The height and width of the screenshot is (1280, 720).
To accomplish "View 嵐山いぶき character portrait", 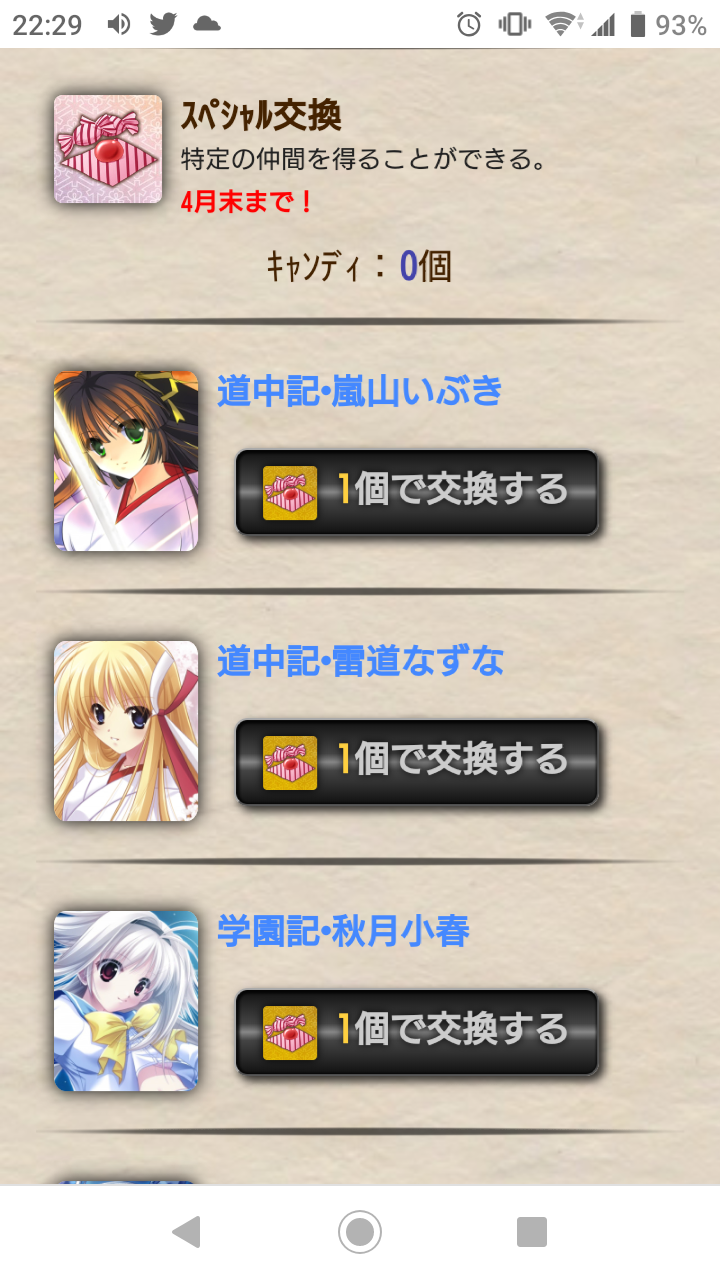I will [x=126, y=461].
